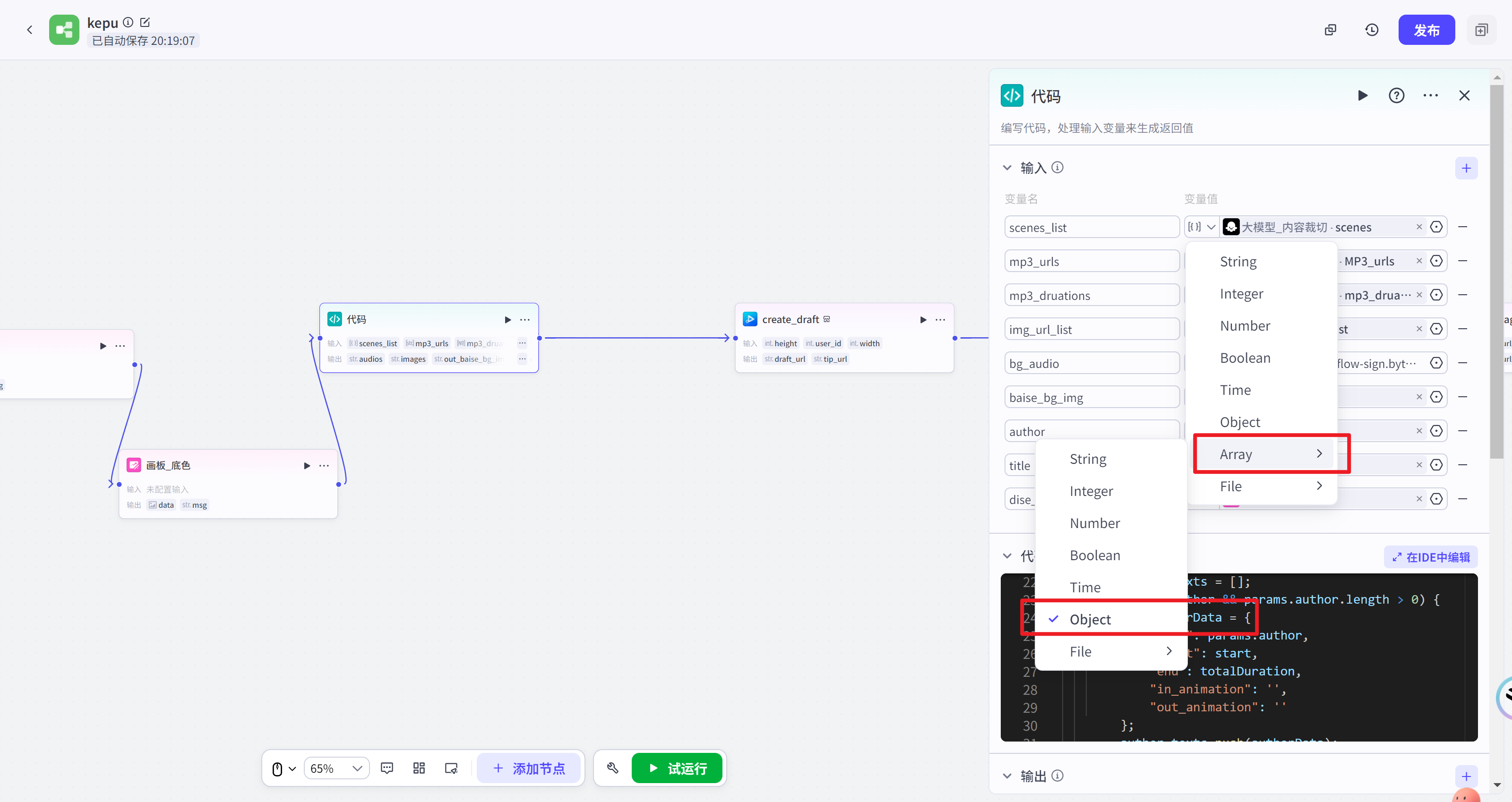The image size is (1512, 802).
Task: Clear the baise_bg_img value
Action: [x=1419, y=397]
